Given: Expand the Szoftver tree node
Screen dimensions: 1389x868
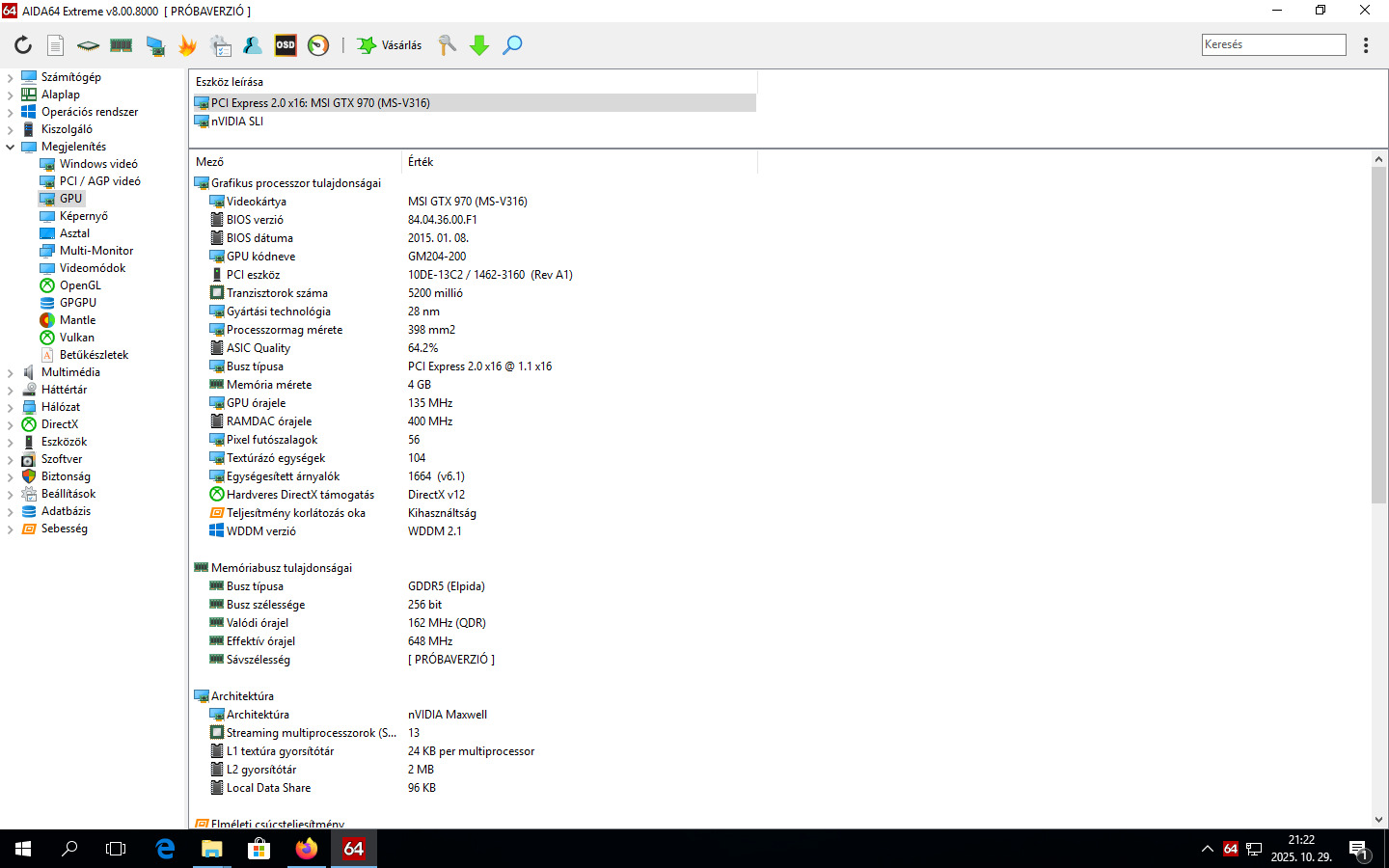Looking at the screenshot, I should pyautogui.click(x=11, y=459).
